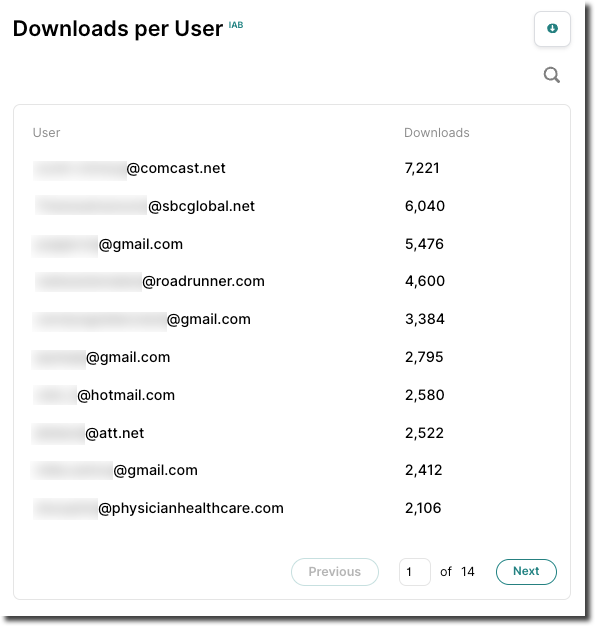Focus the page number input field

pyautogui.click(x=415, y=572)
